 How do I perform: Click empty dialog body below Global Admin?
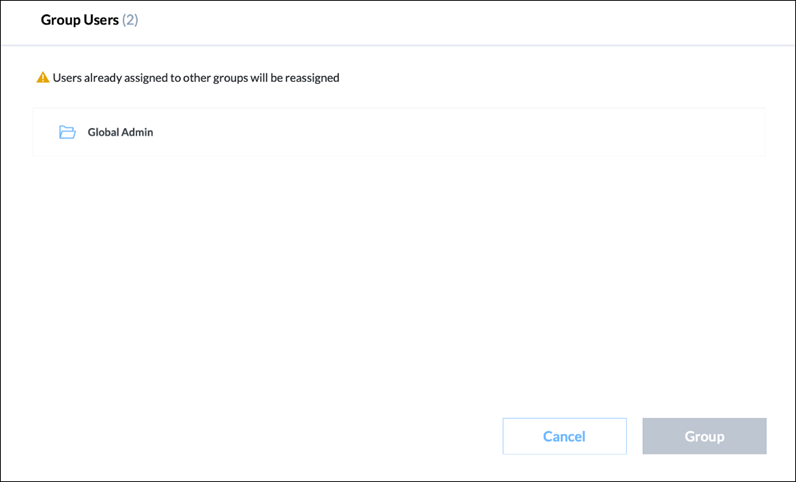399,284
